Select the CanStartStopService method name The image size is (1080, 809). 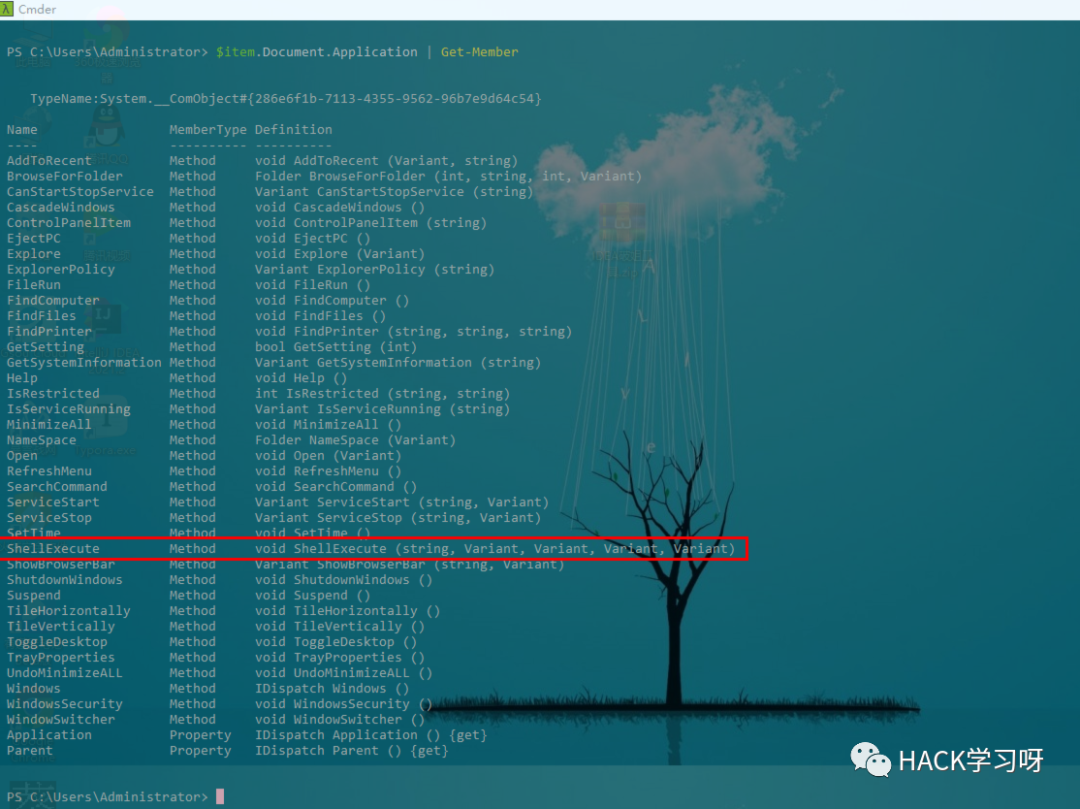[80, 191]
